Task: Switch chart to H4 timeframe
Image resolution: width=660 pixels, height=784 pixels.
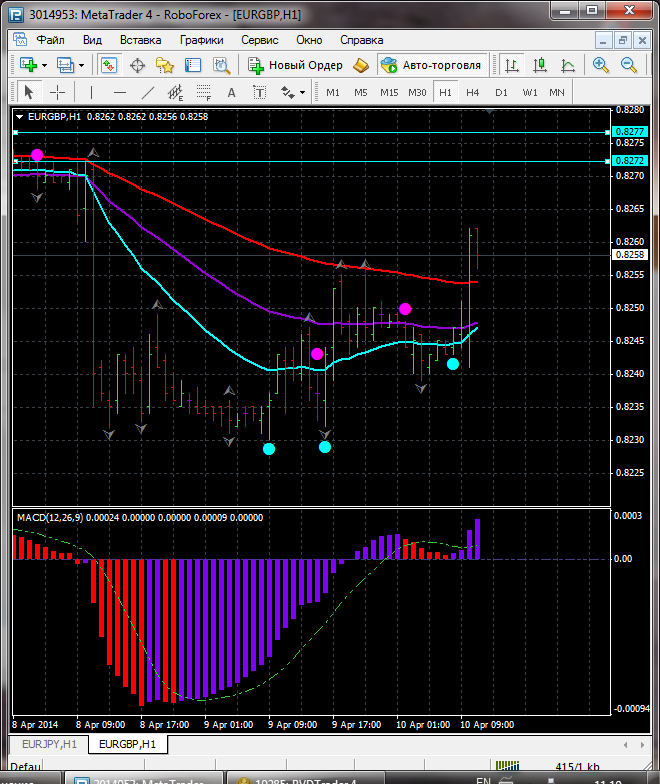Action: point(472,92)
